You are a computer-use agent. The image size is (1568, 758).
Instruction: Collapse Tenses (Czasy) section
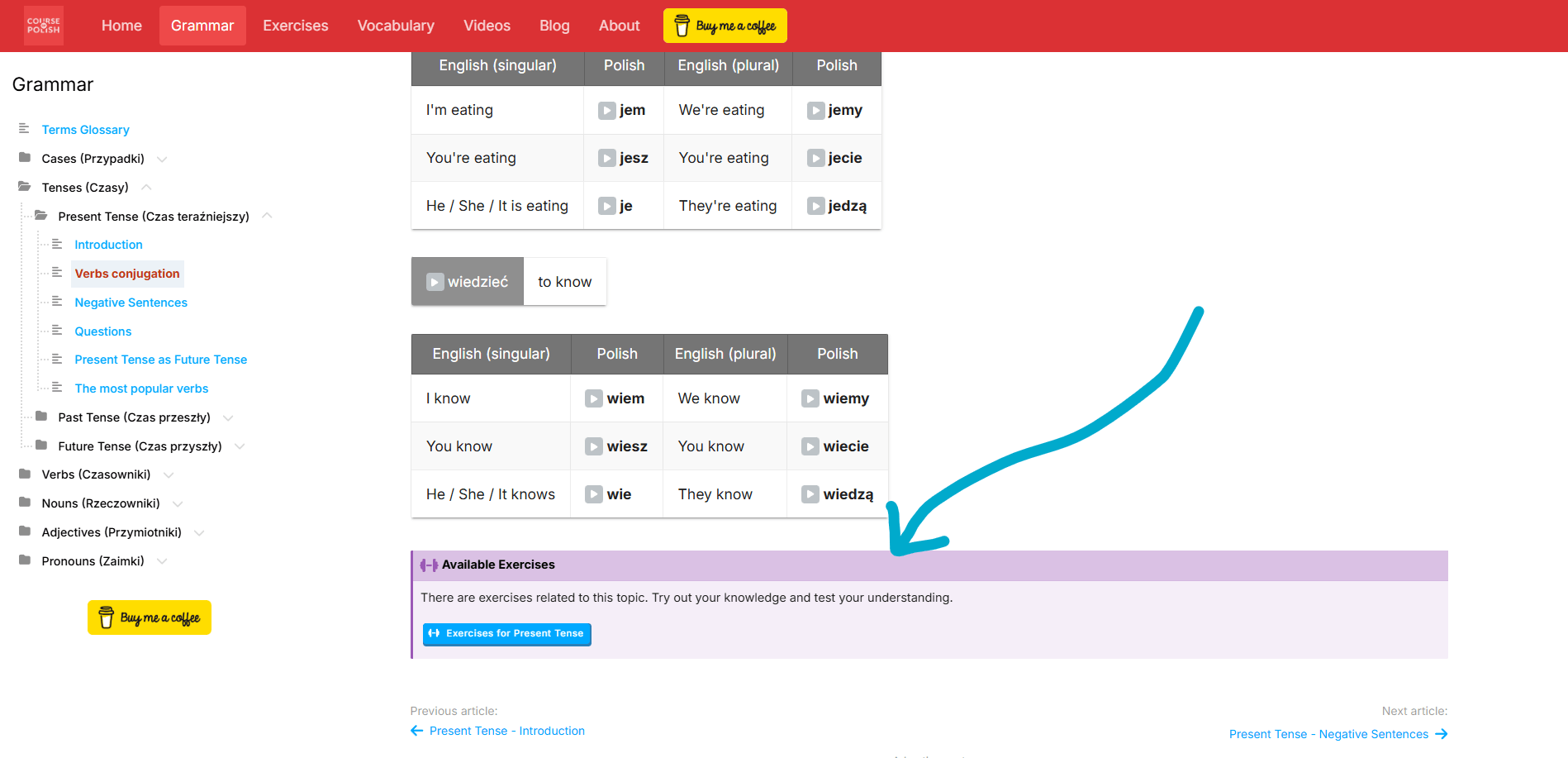point(146,188)
